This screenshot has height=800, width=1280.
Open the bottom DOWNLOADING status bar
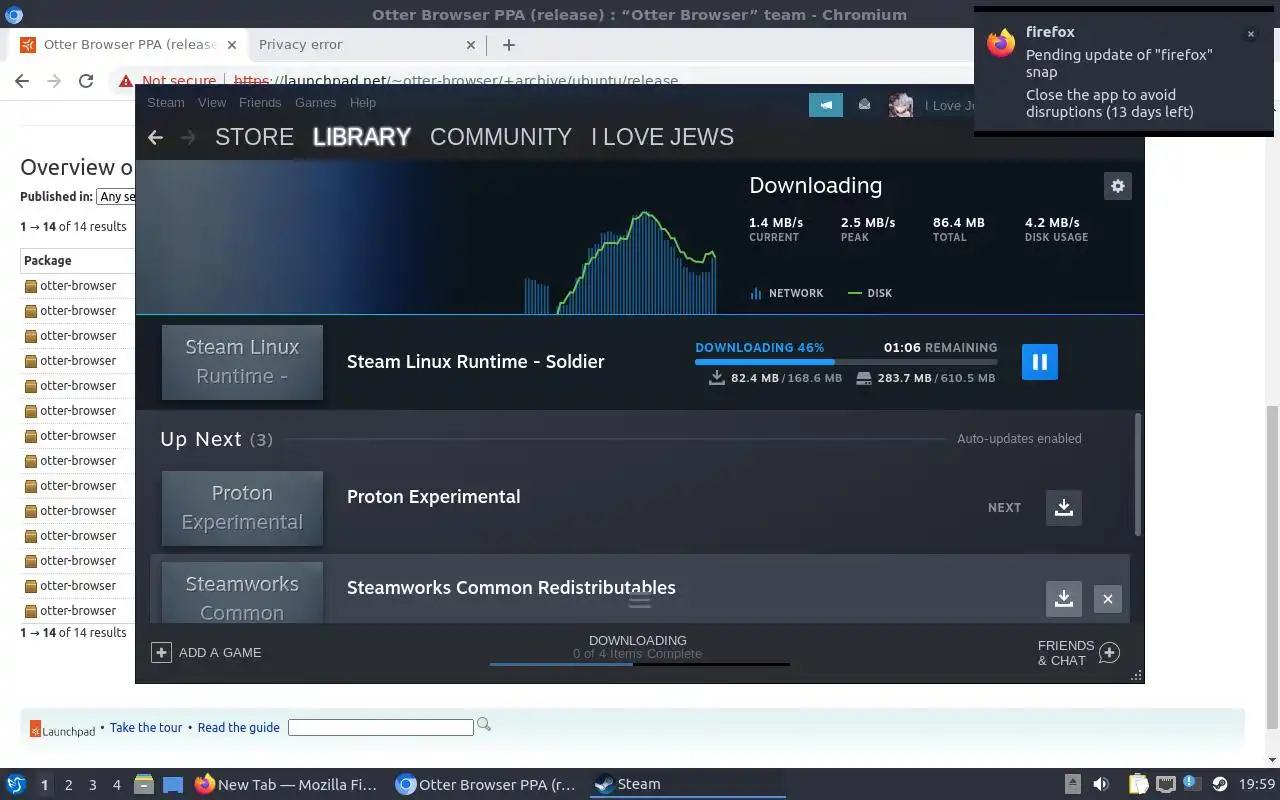pyautogui.click(x=639, y=650)
